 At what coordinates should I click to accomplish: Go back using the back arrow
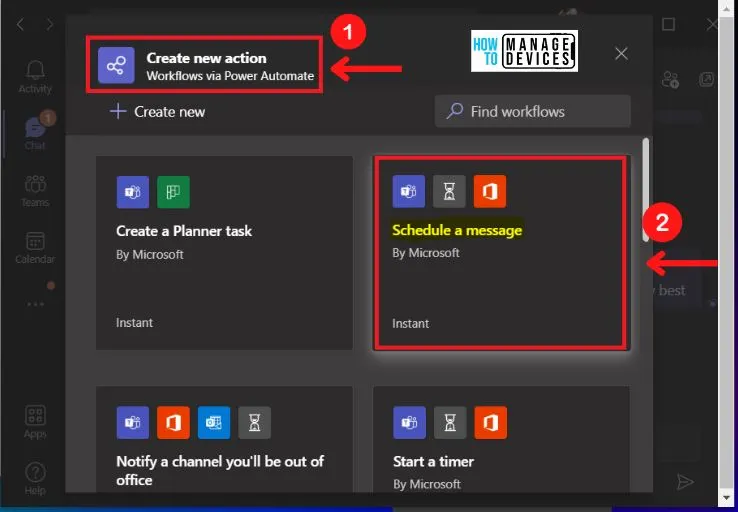(x=20, y=24)
